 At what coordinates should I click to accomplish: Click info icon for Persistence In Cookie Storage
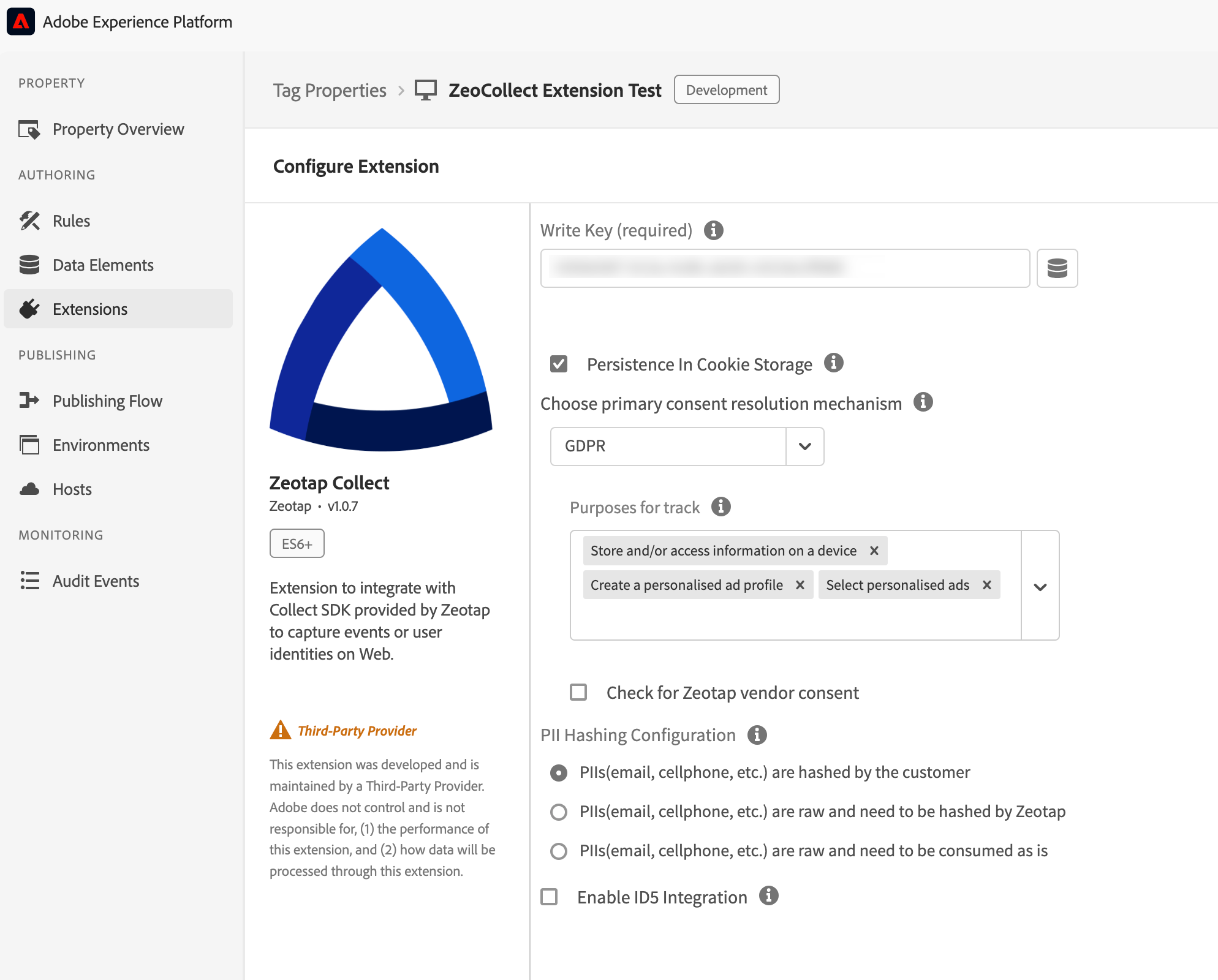pos(833,363)
